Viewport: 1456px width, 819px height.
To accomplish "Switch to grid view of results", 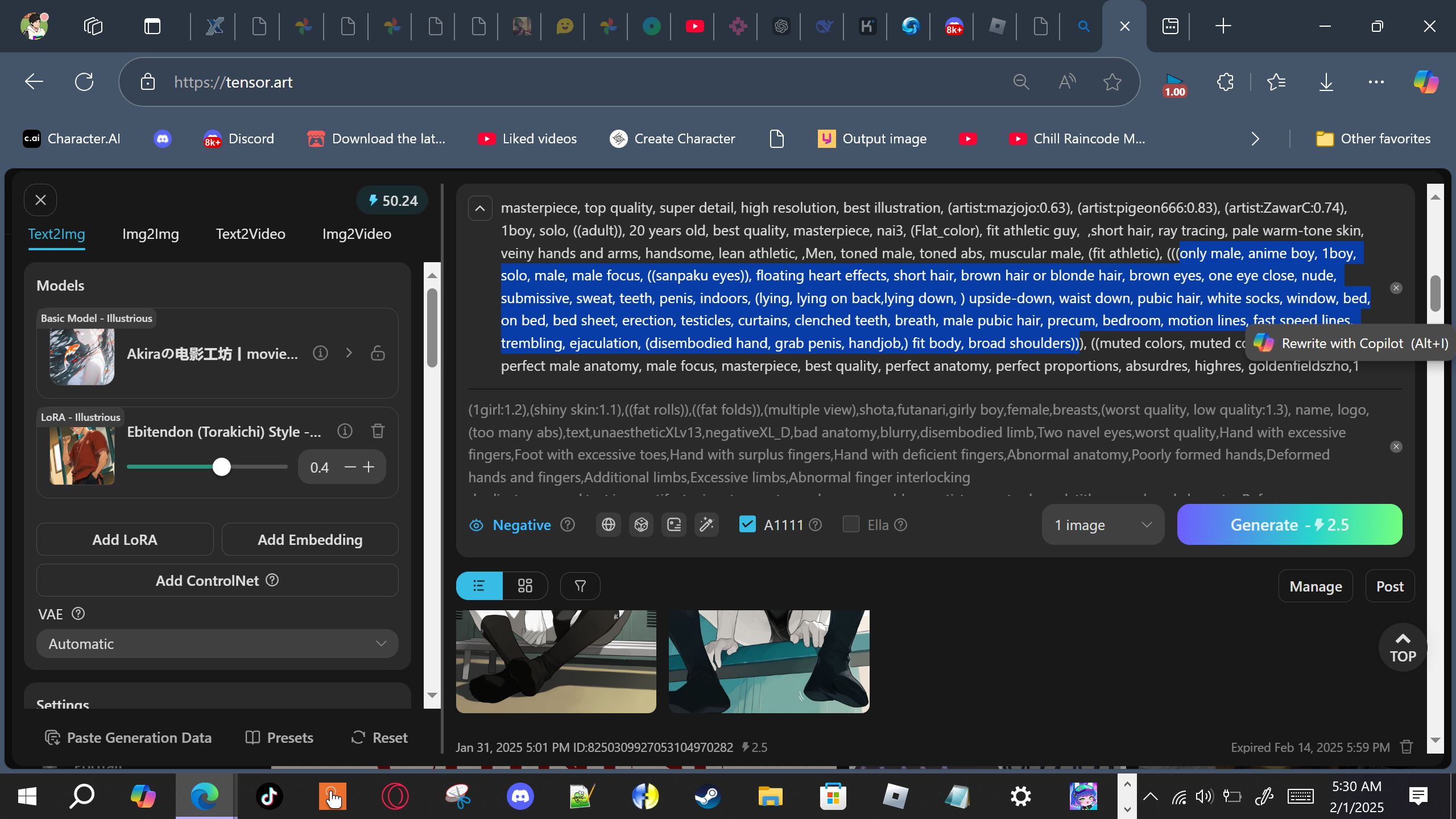I will click(525, 586).
